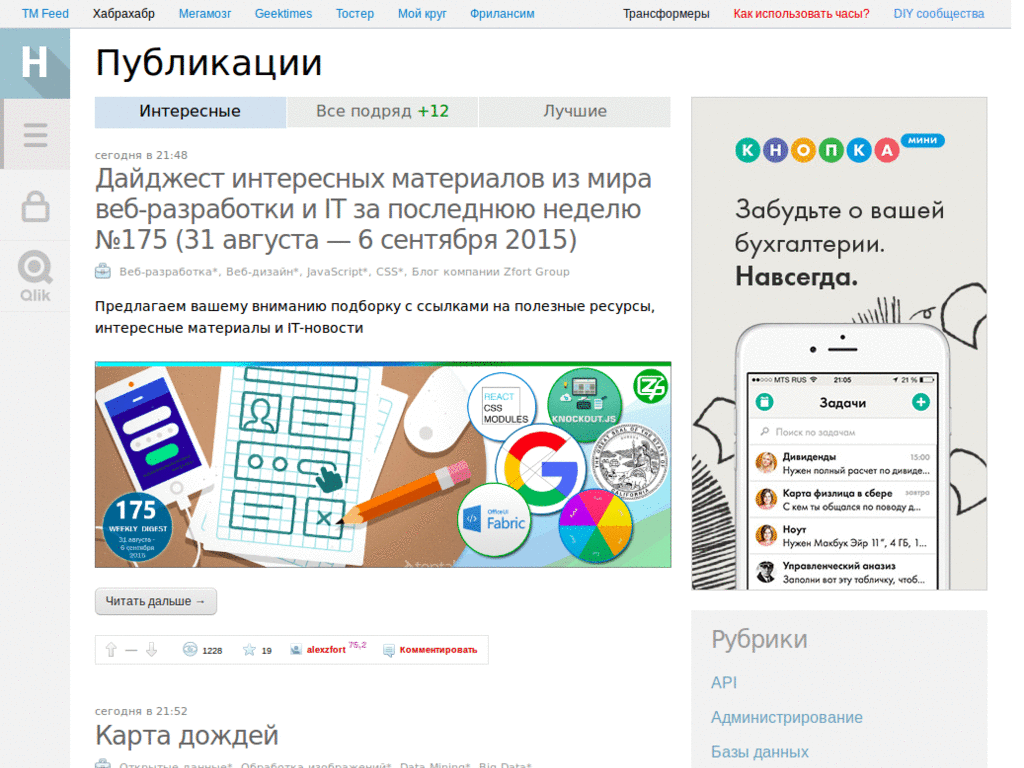Click the Трансформеры link
This screenshot has width=1024, height=768.
(x=666, y=14)
